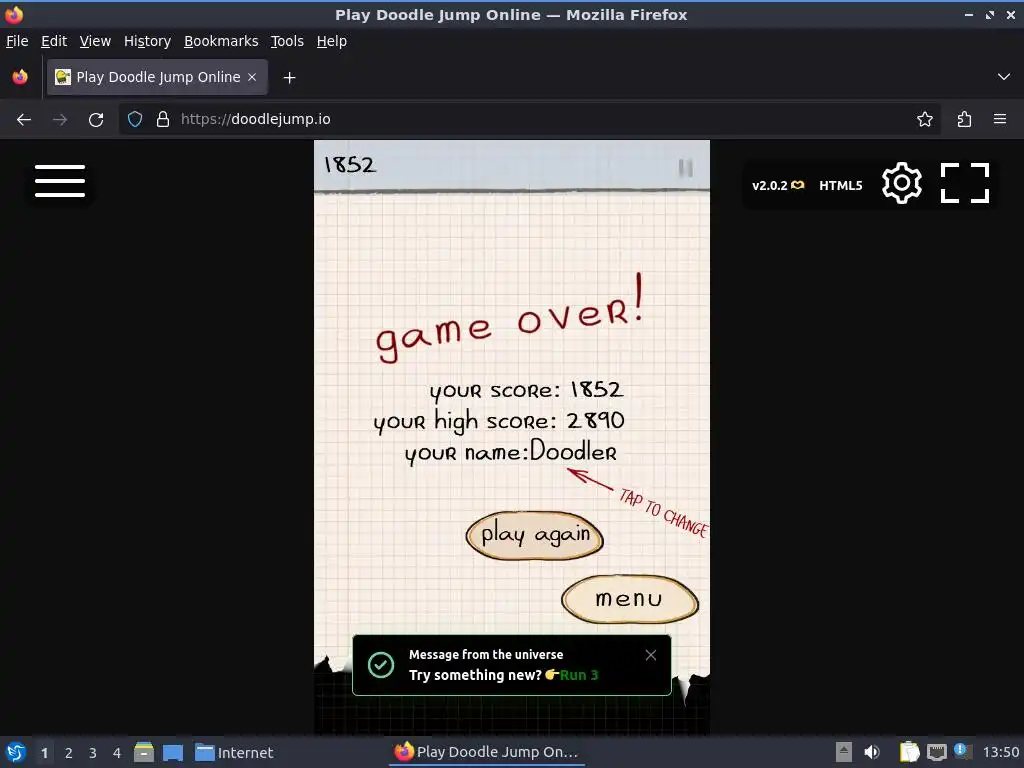Click the site security padlock icon
1024x768 pixels.
coord(163,120)
